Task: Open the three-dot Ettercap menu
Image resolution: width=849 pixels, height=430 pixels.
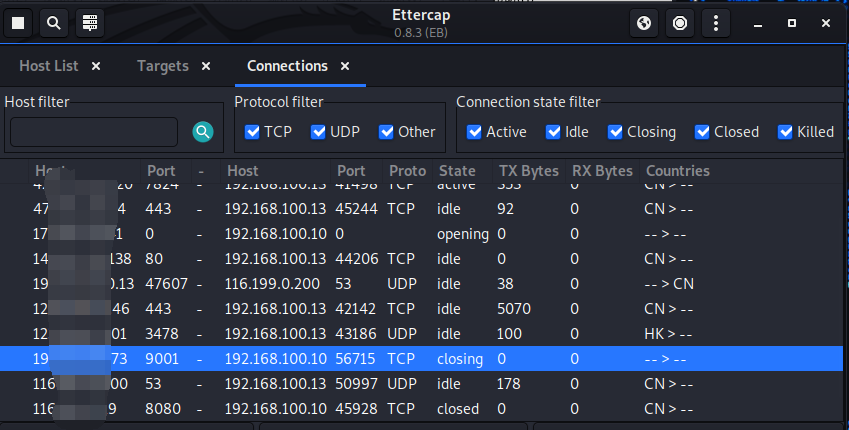Action: click(x=716, y=23)
